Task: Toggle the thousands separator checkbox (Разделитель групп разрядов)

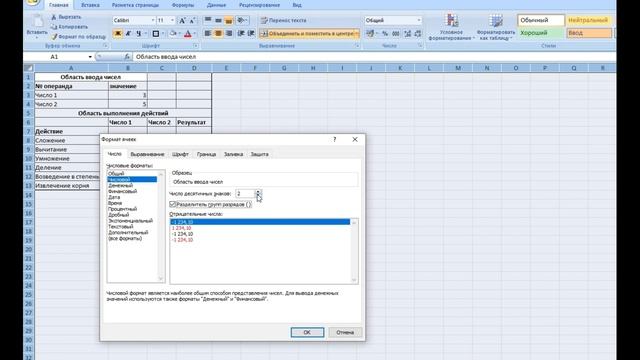Action: [x=172, y=204]
